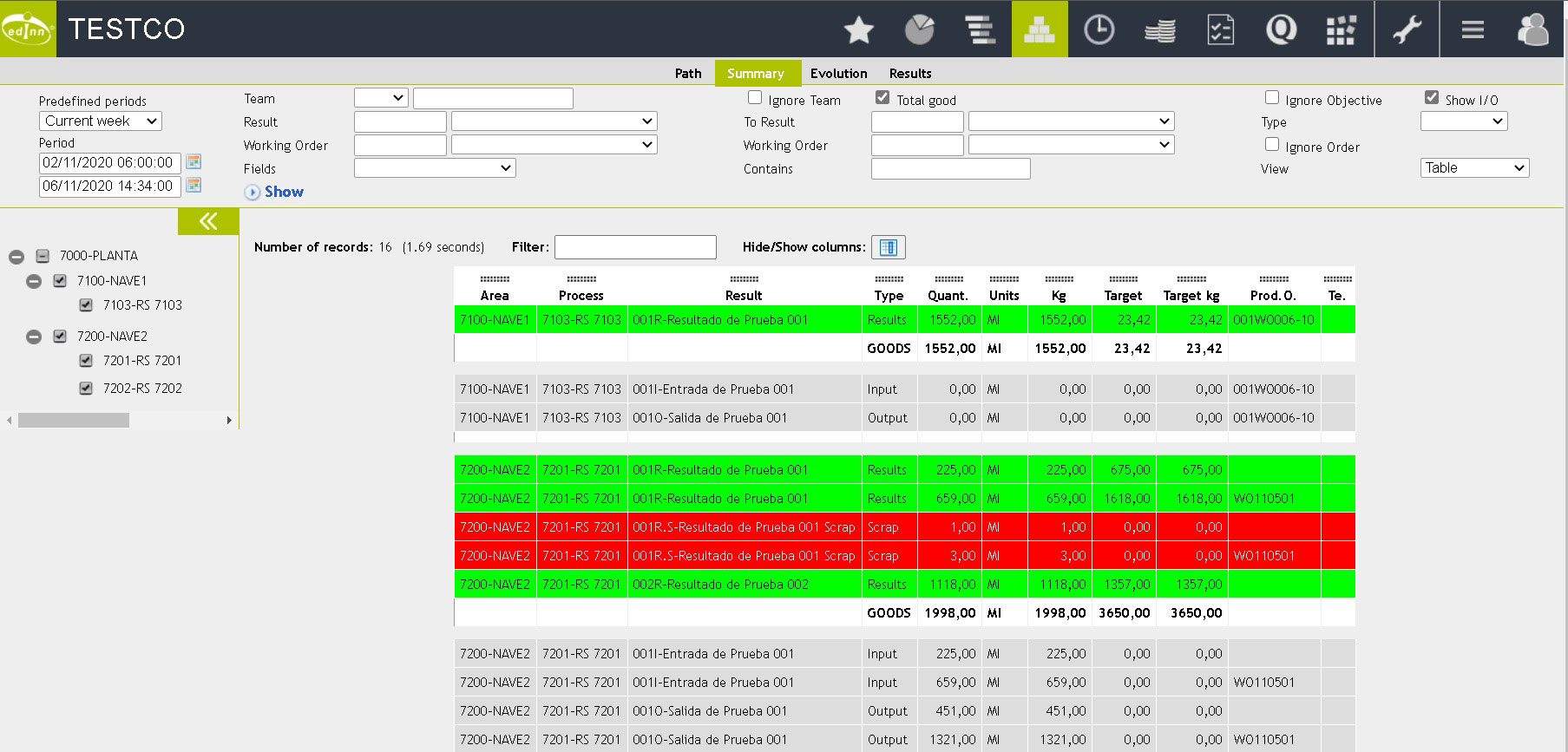This screenshot has height=752, width=1568.
Task: Click drag handle above Target kg column
Action: pyautogui.click(x=1191, y=279)
